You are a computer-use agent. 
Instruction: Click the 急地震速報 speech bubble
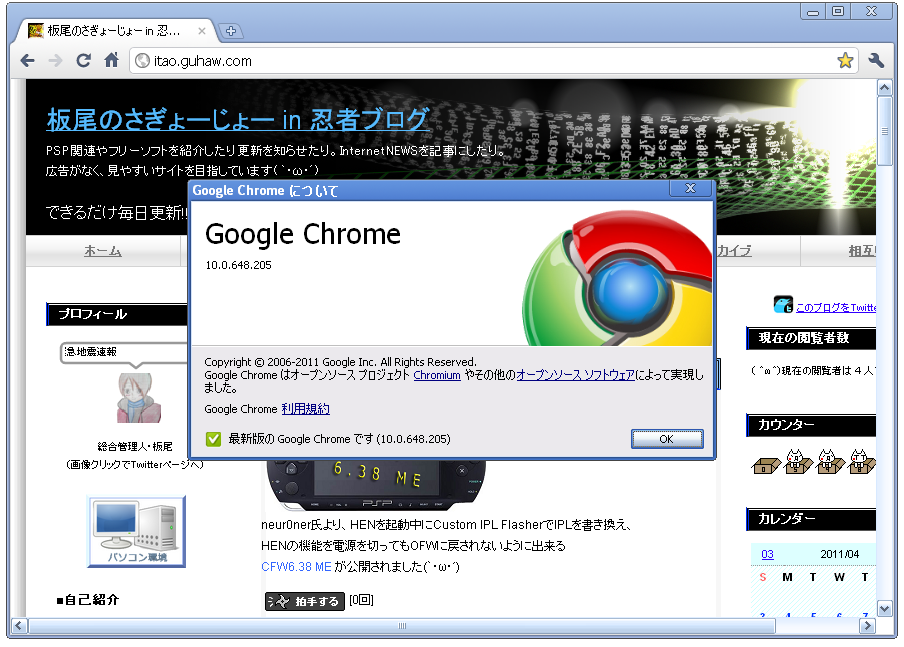tap(124, 353)
